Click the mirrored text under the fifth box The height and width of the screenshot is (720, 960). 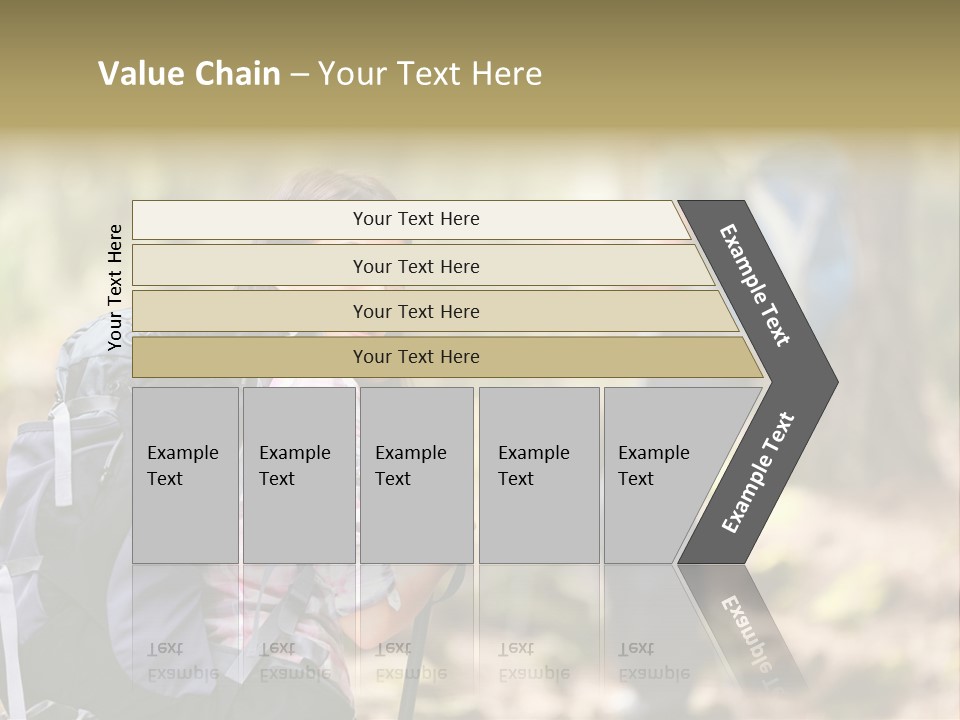coord(654,660)
